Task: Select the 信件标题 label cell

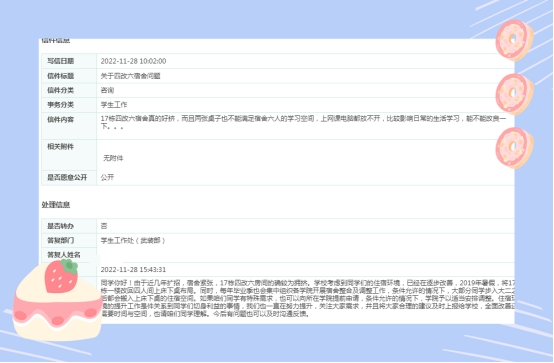Action: [69, 76]
